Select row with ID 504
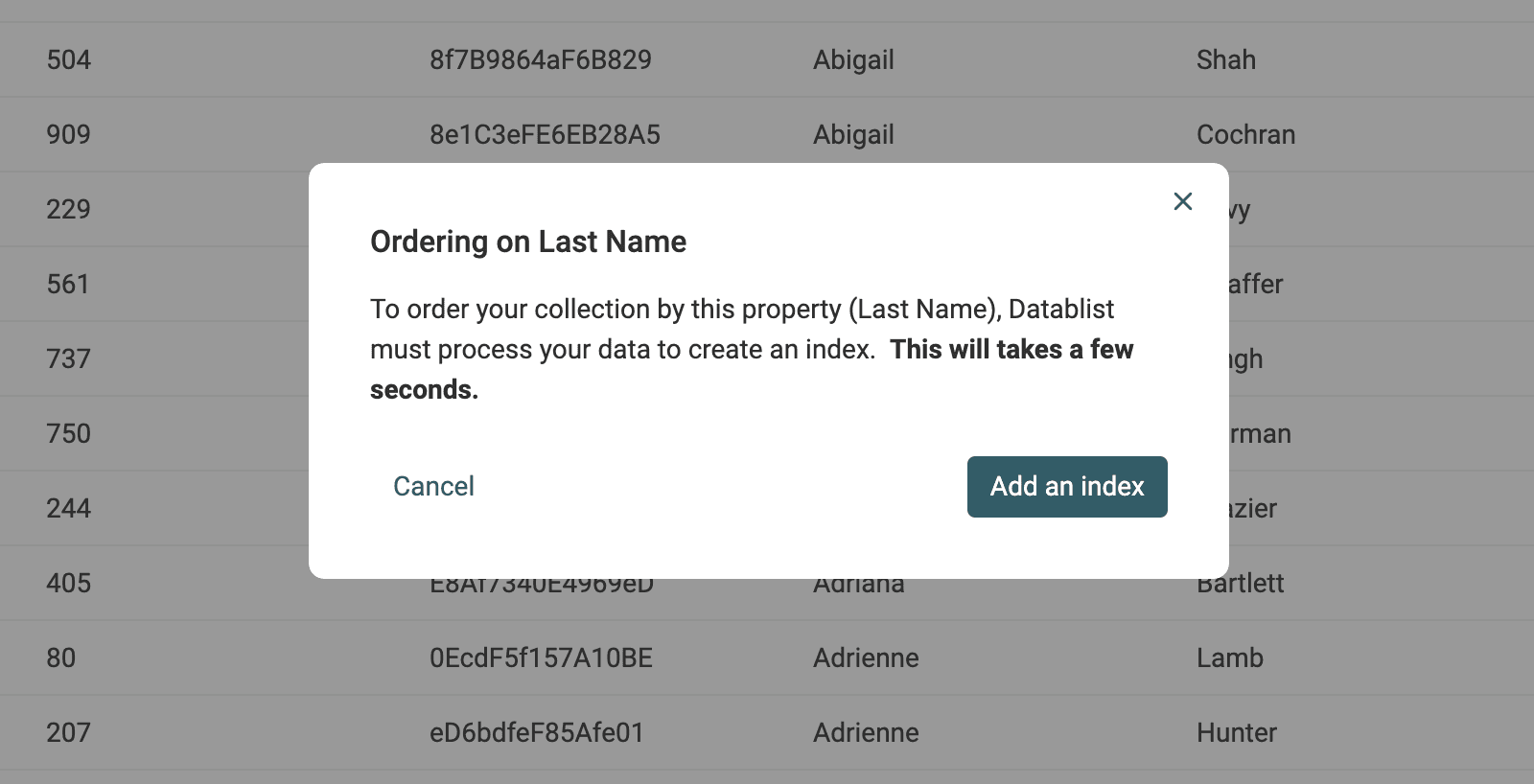 tap(69, 60)
